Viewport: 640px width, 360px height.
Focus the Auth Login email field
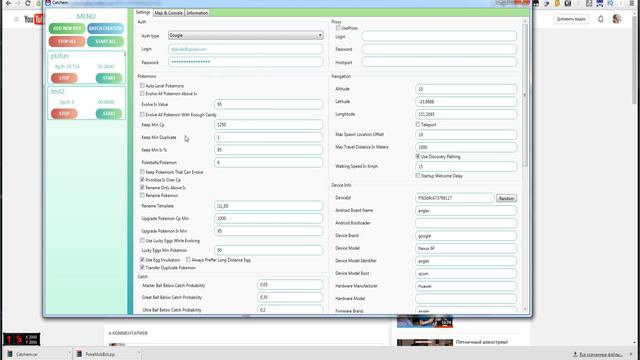tap(246, 49)
